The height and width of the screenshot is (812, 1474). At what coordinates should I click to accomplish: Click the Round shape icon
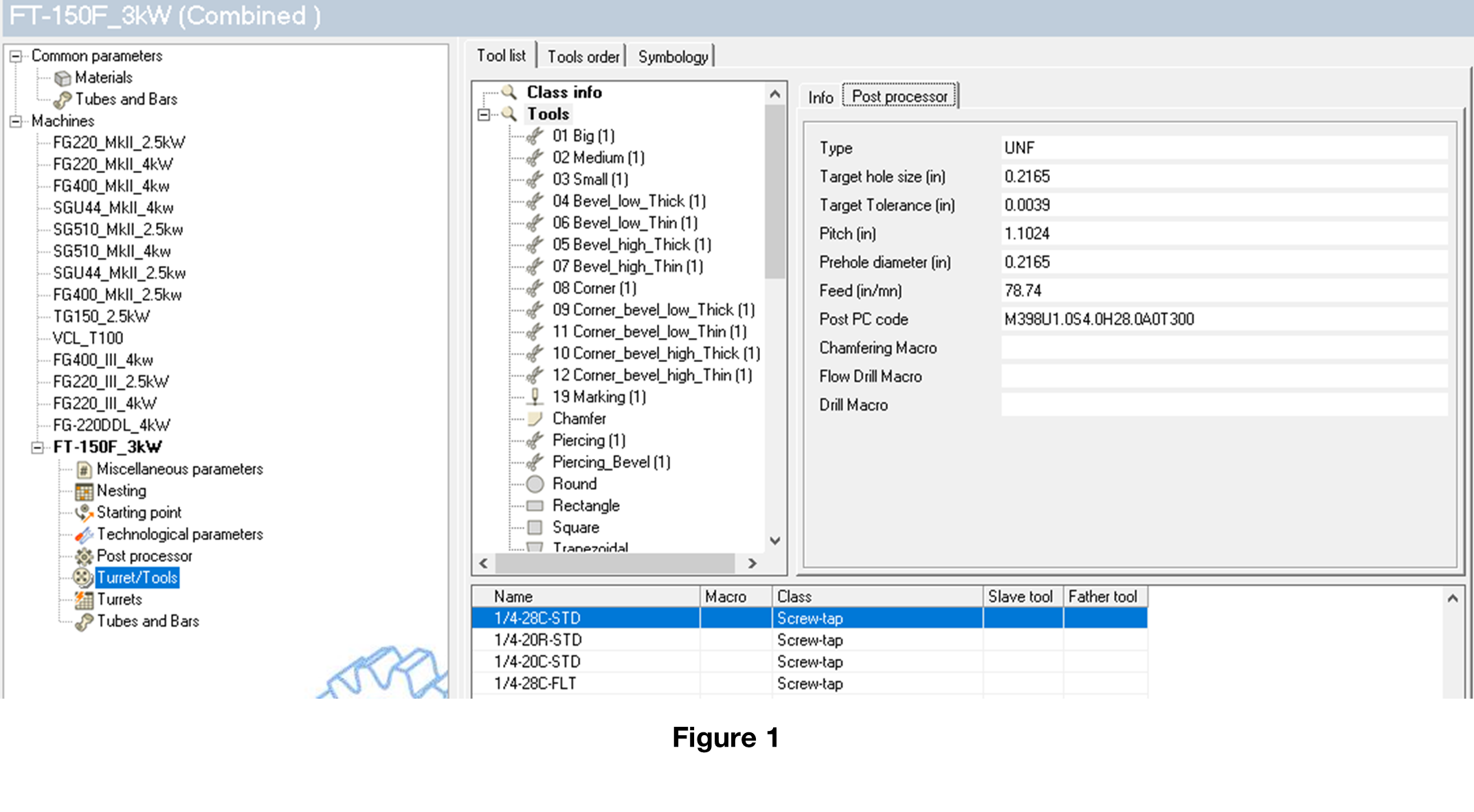click(x=535, y=484)
